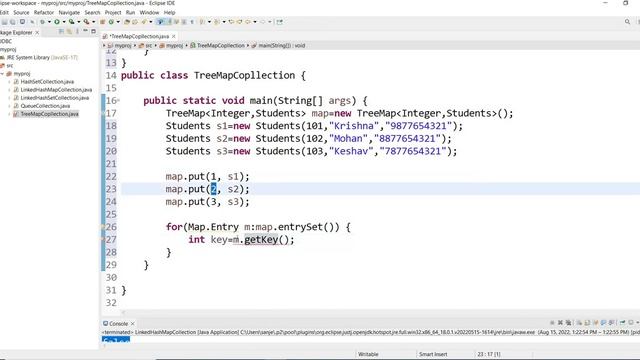Open LinkedHashMapCollection.java in Package Explorer

(x=56, y=90)
